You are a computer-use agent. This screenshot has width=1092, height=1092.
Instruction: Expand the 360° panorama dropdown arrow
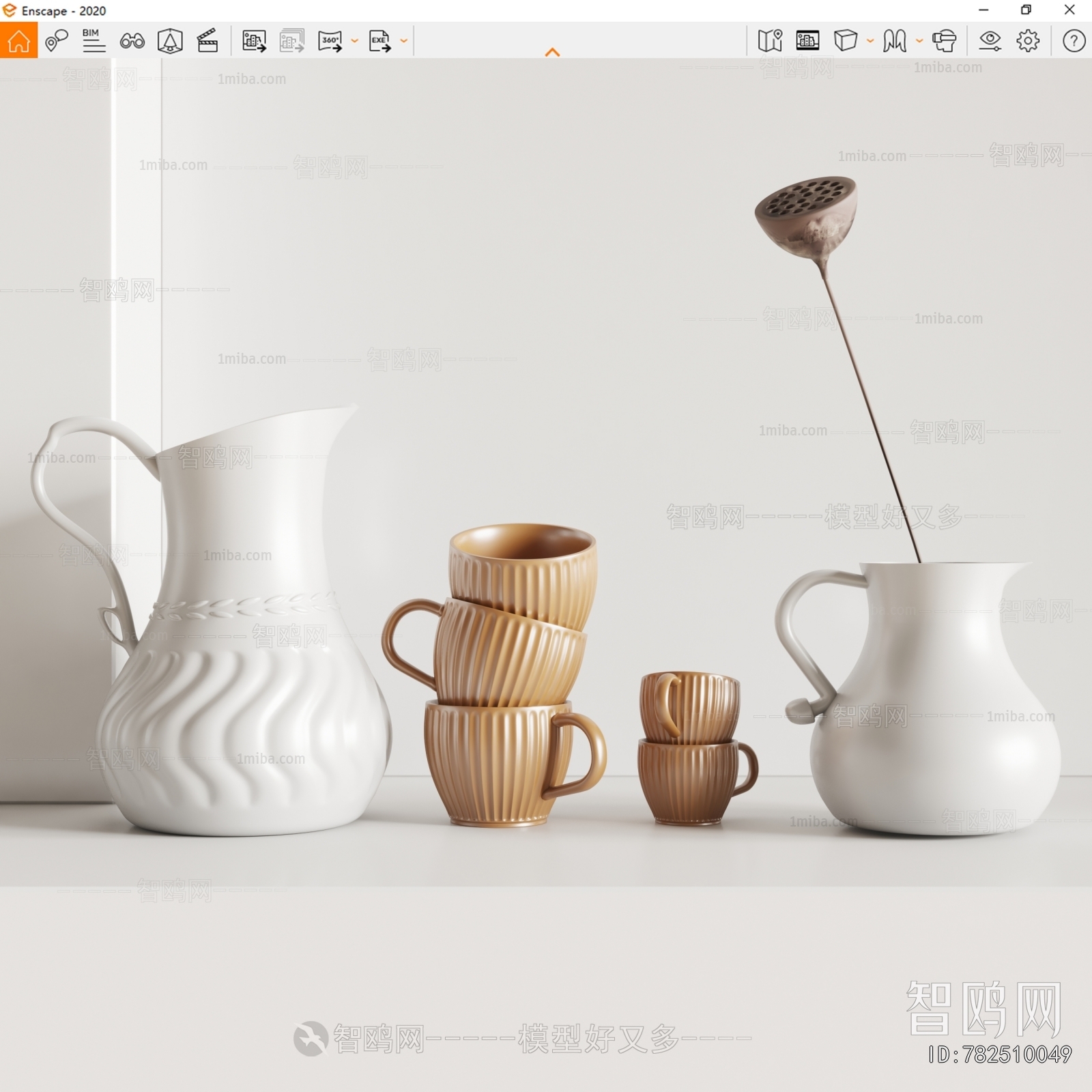(354, 41)
